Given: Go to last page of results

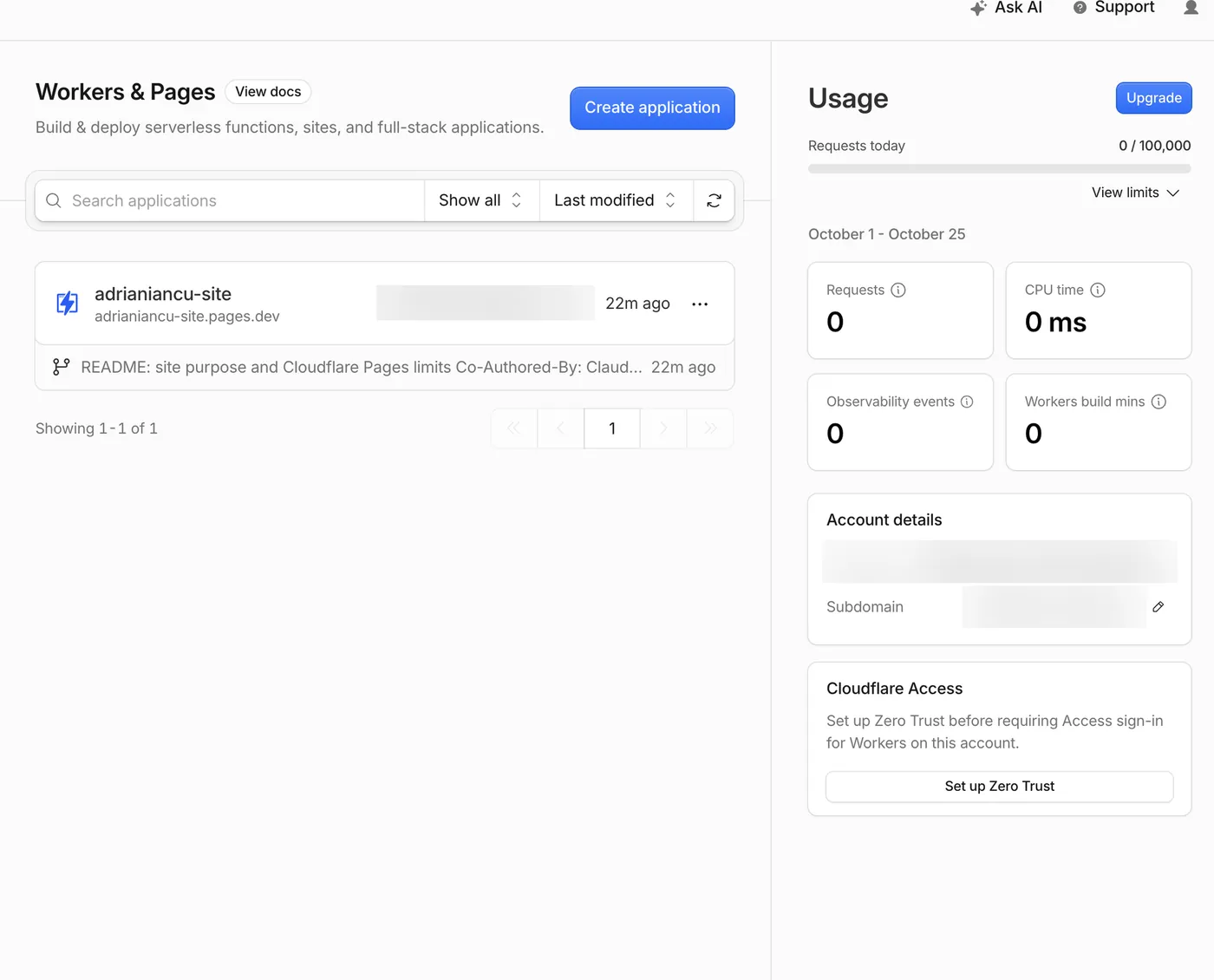Looking at the screenshot, I should pyautogui.click(x=710, y=428).
